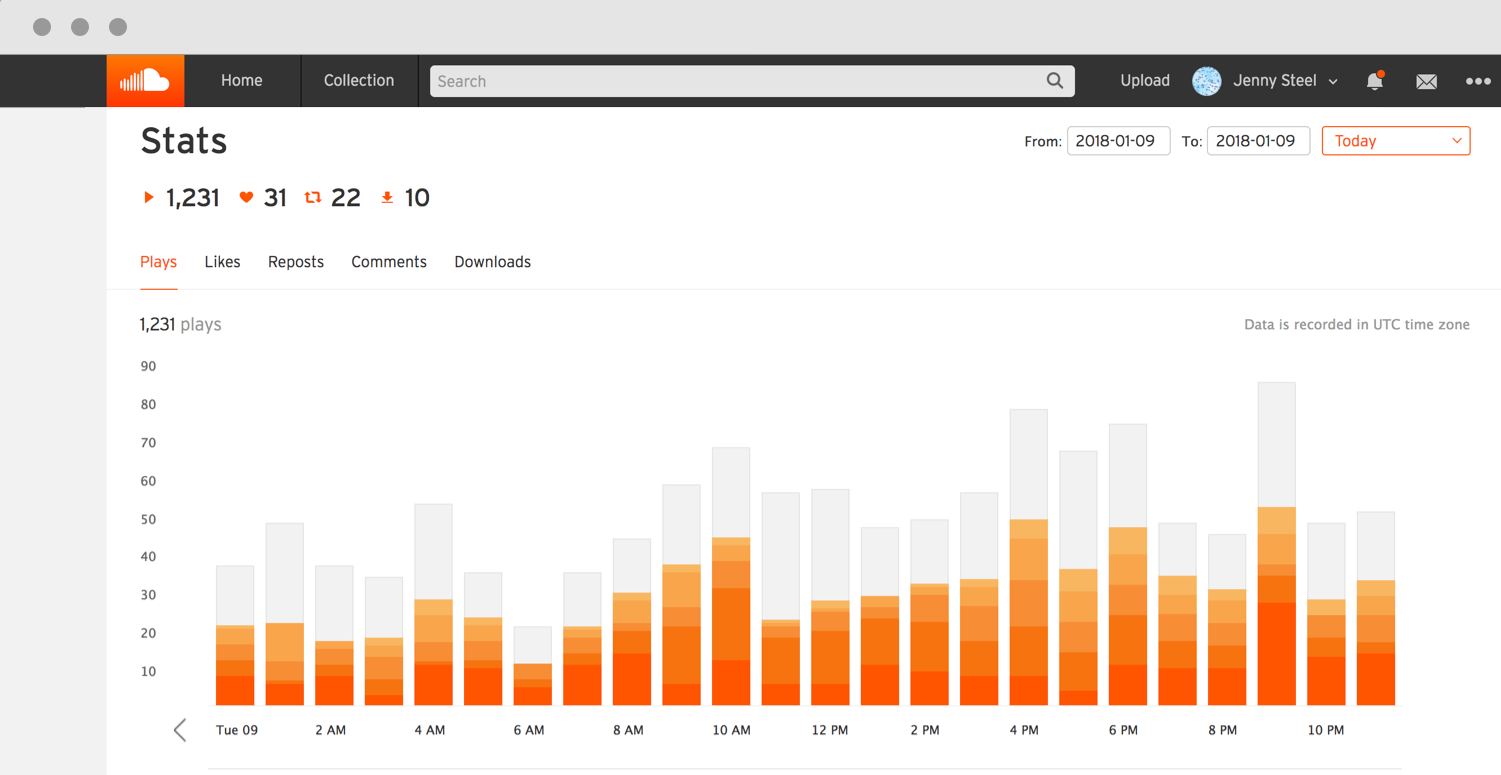Expand the Today date range dropdown

[1395, 141]
